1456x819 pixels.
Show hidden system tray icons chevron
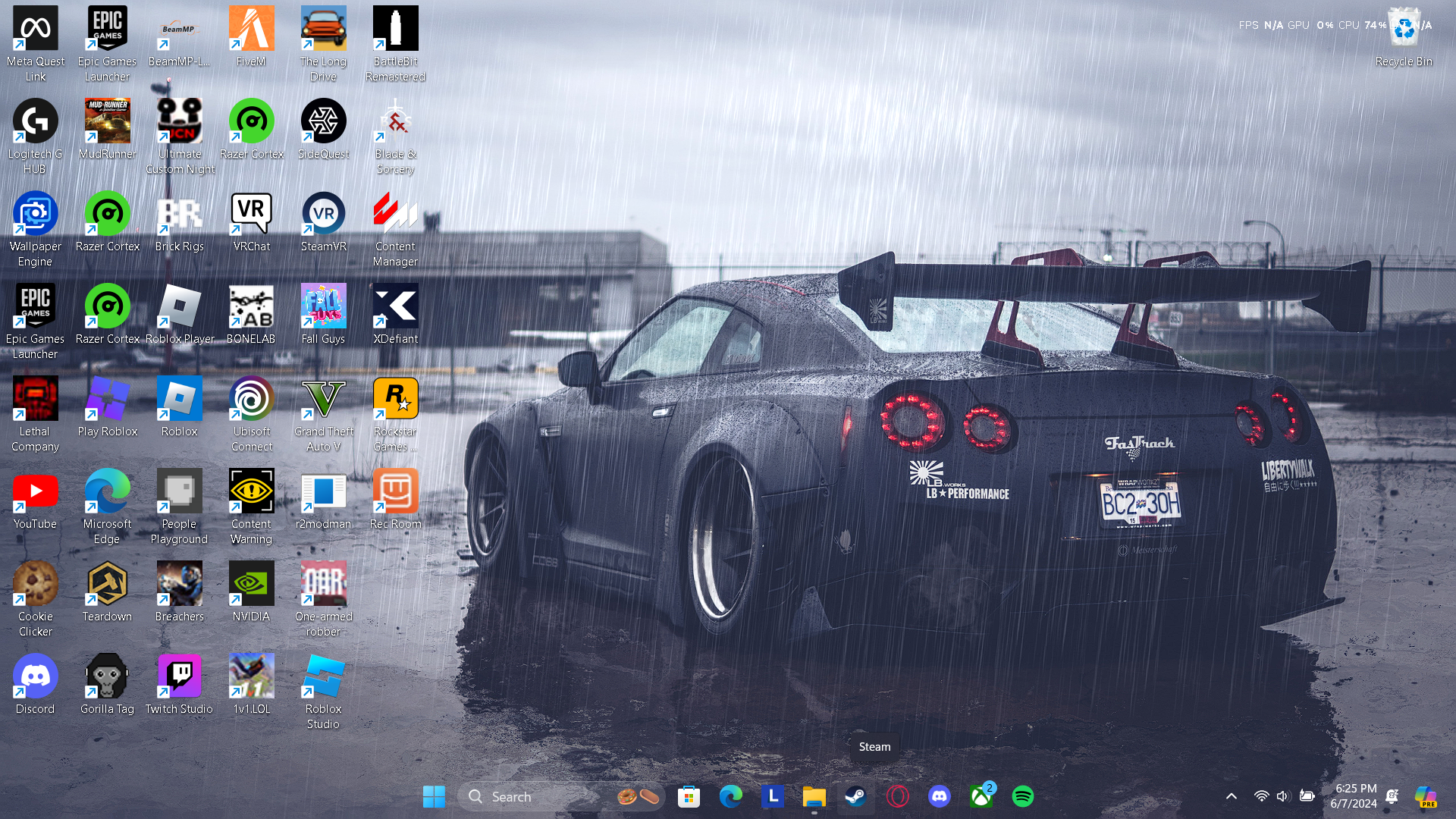click(1232, 796)
